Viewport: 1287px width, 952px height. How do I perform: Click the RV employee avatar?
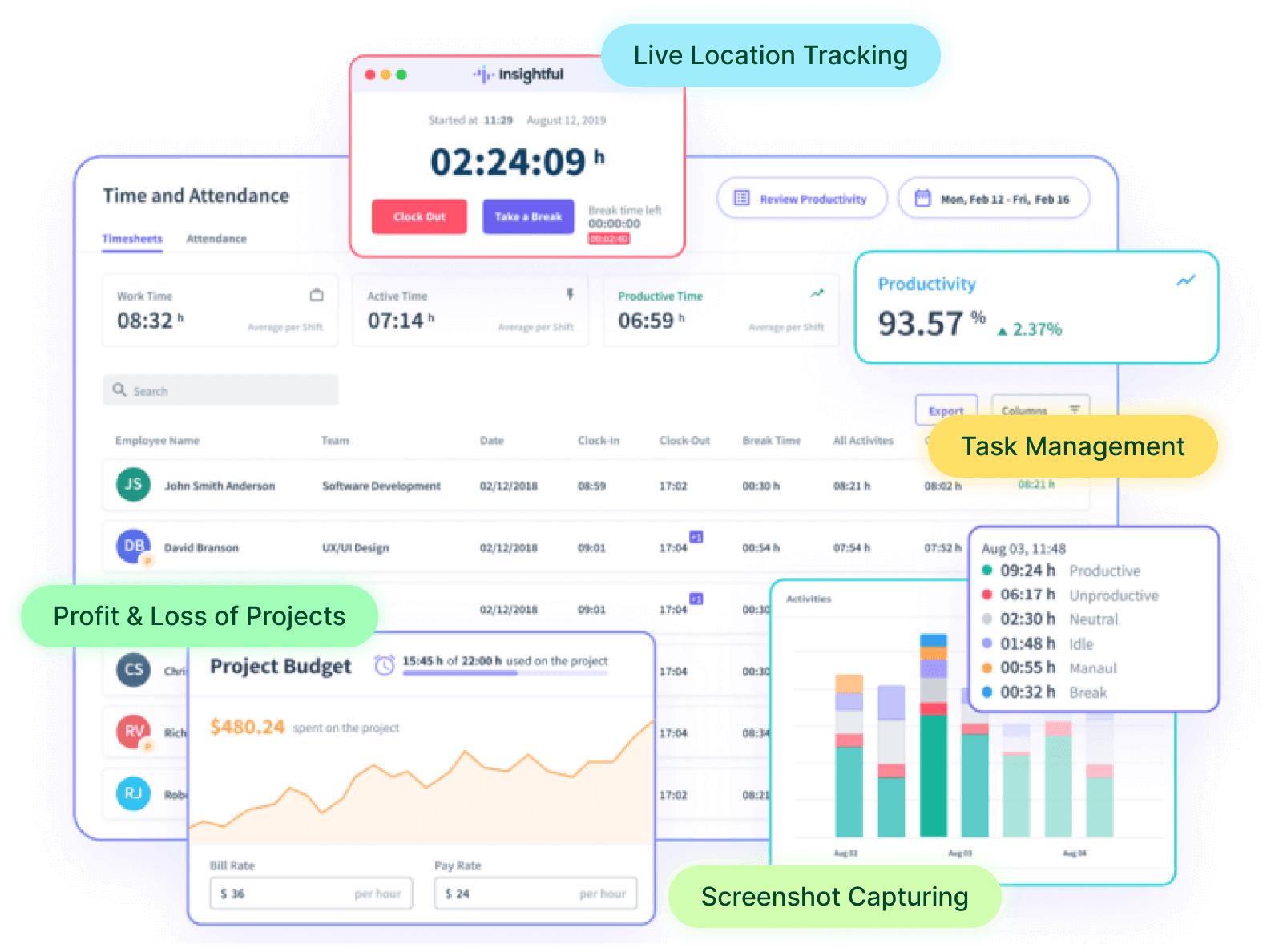(133, 731)
